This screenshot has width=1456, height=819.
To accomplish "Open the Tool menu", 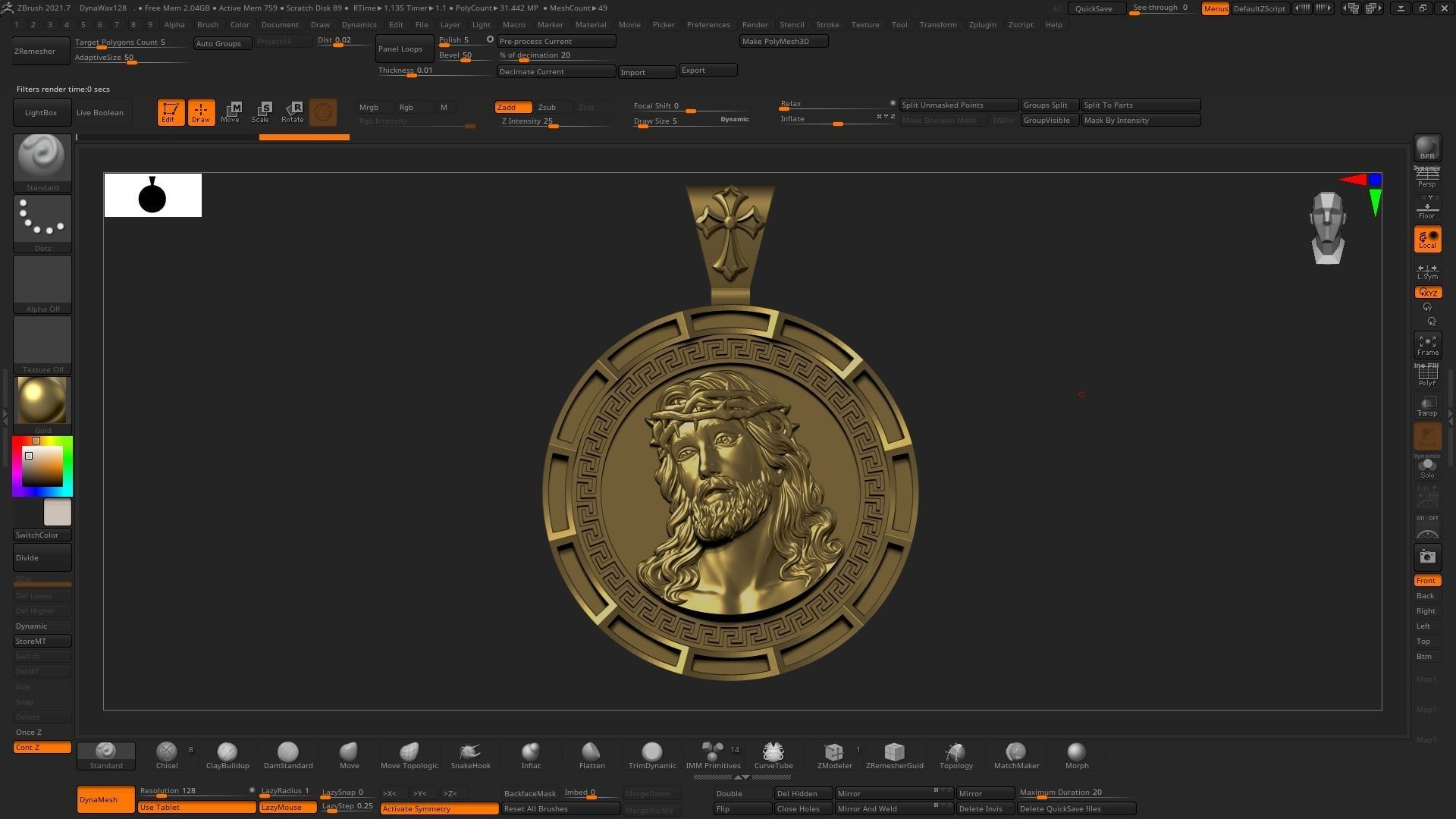I will [899, 24].
